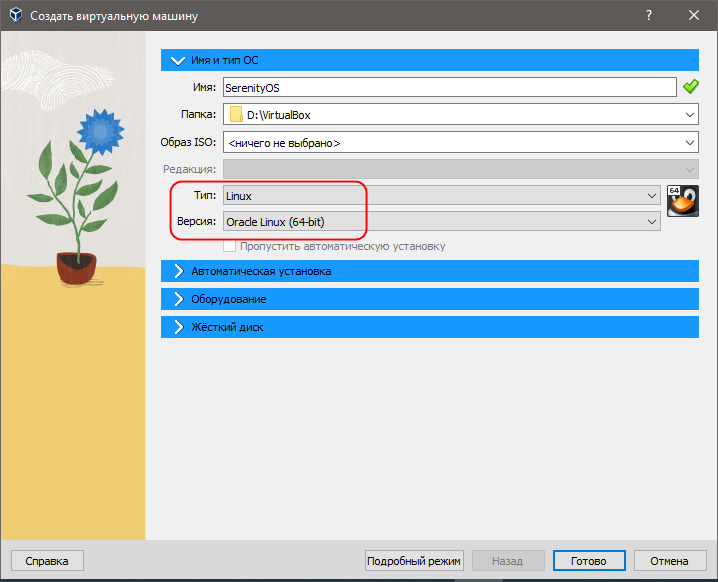Click the 'Имя:' label text
718x582 pixels.
click(204, 87)
